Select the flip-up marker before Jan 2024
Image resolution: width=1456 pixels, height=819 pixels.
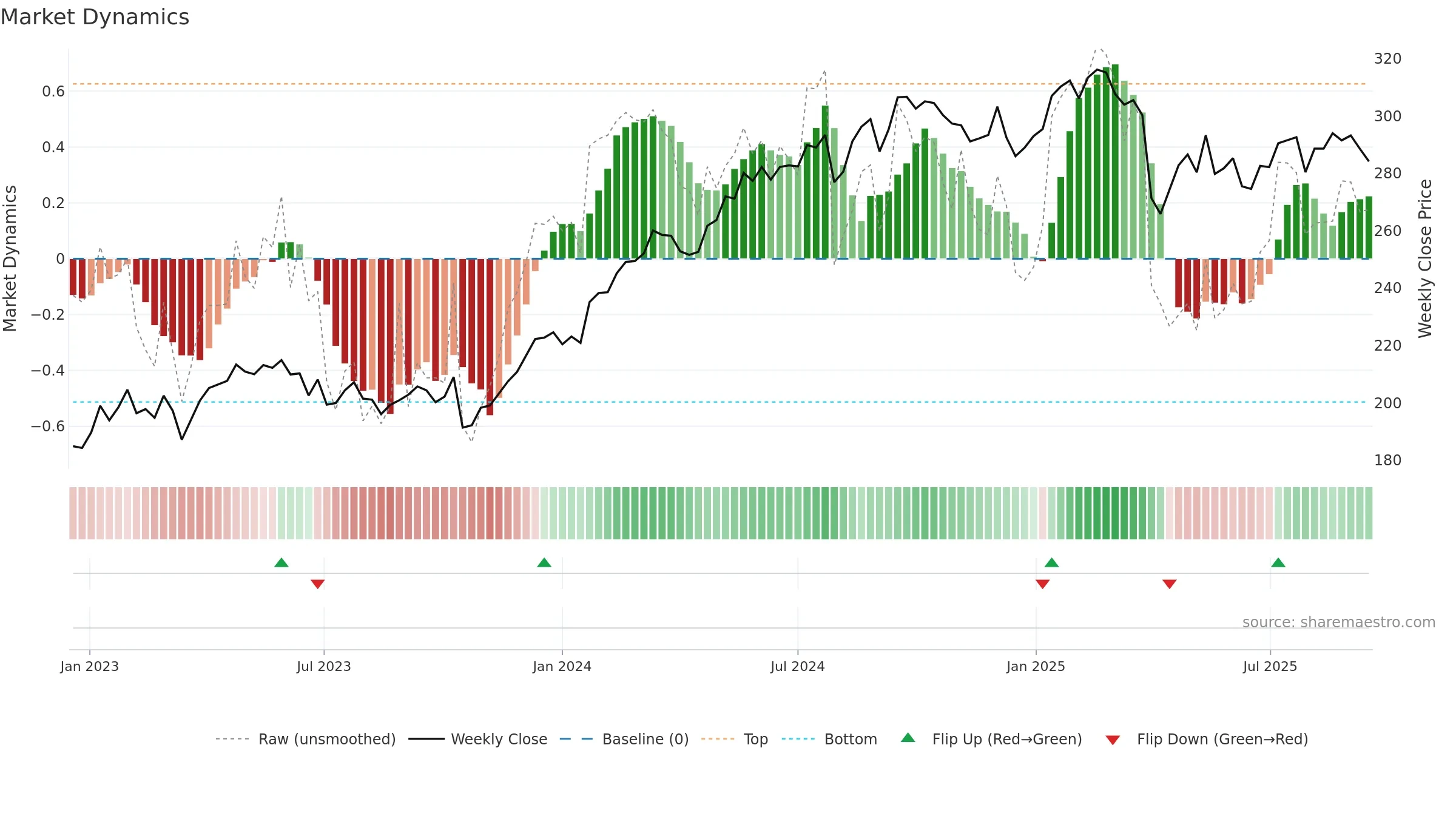click(x=544, y=562)
